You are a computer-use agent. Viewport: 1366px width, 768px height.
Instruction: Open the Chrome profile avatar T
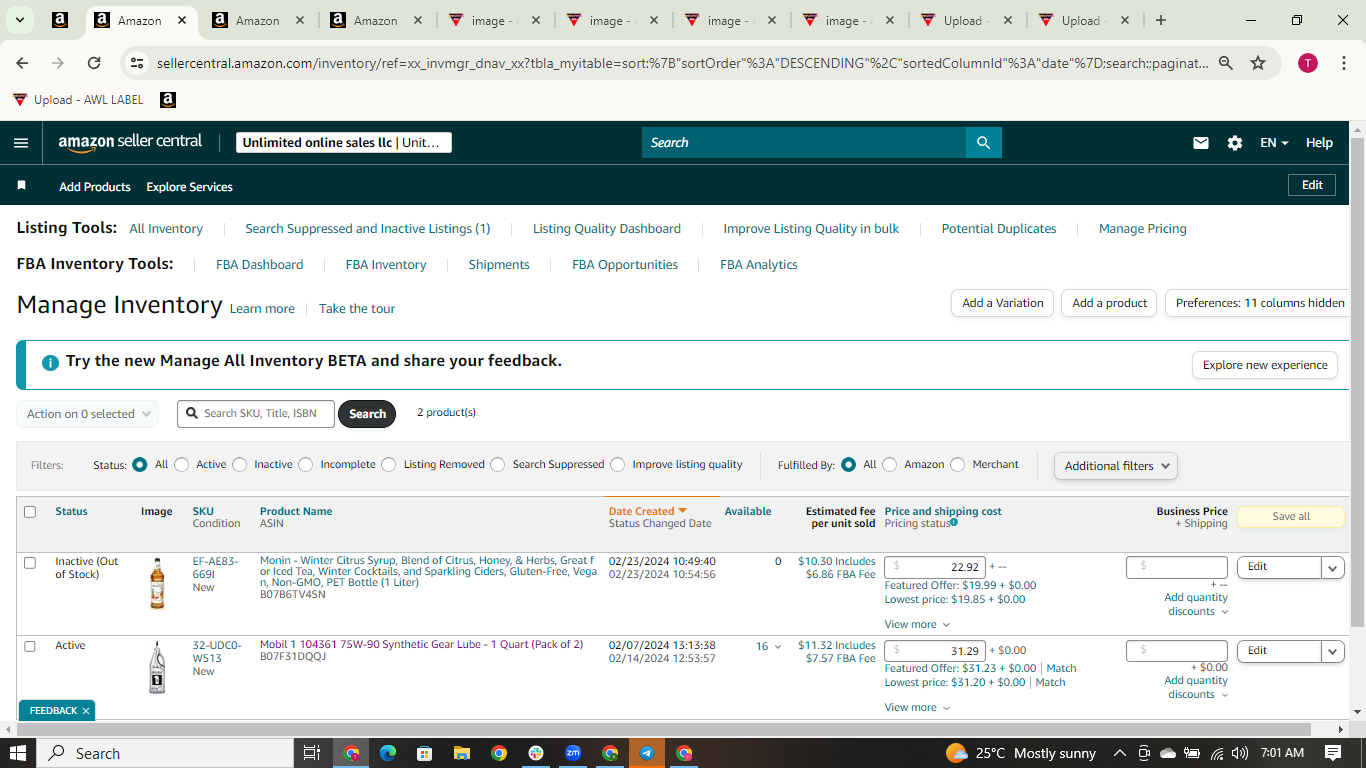coord(1308,63)
